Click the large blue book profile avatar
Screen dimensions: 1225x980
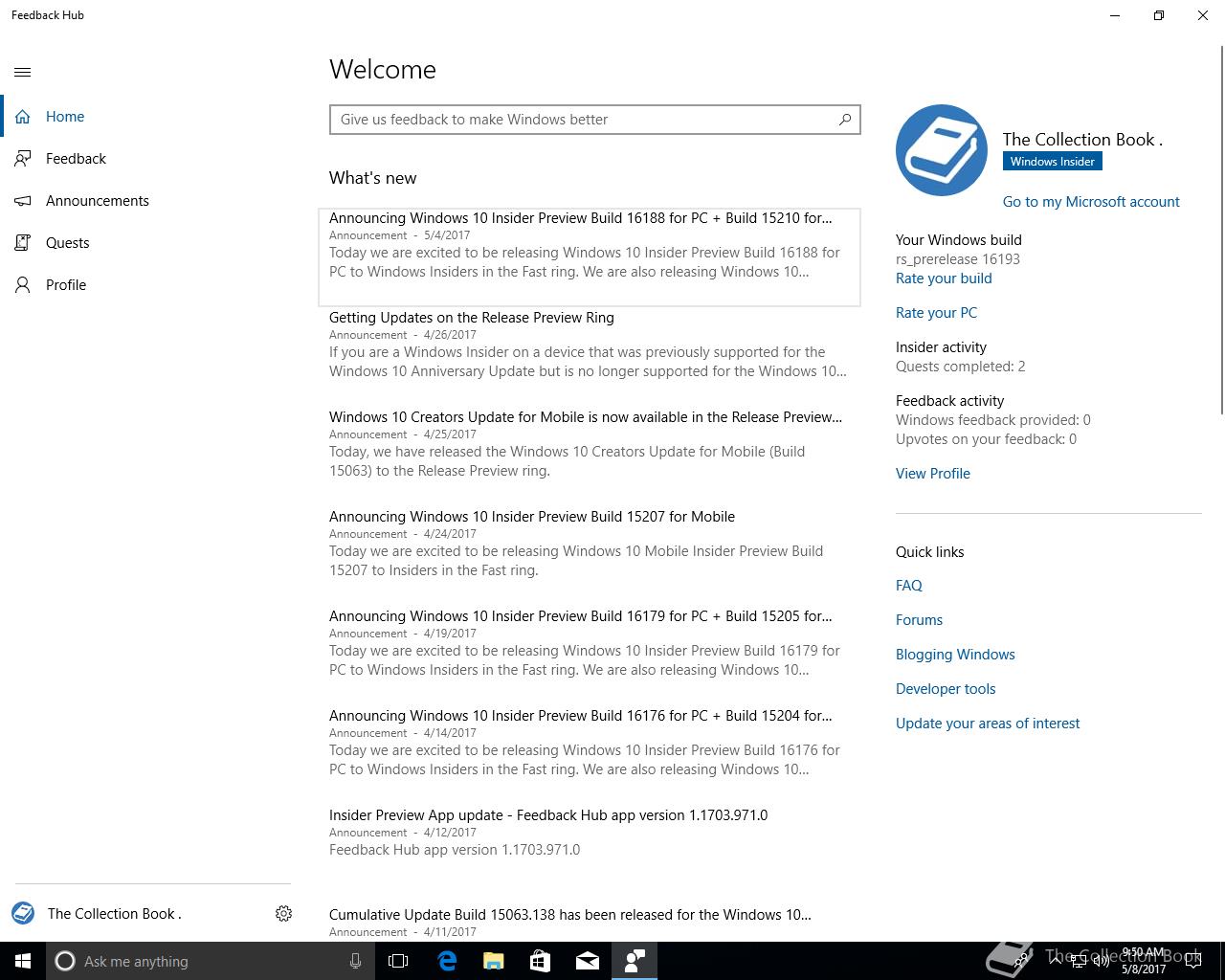[x=942, y=150]
